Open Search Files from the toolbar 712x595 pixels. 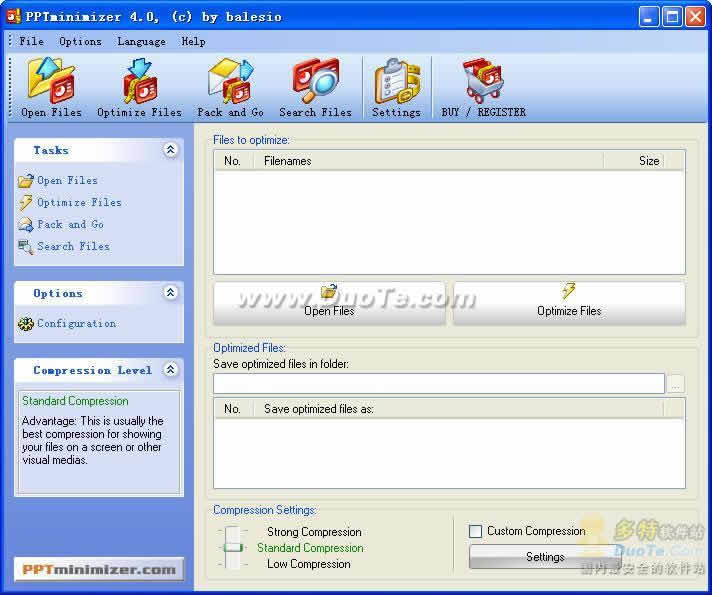[x=316, y=80]
